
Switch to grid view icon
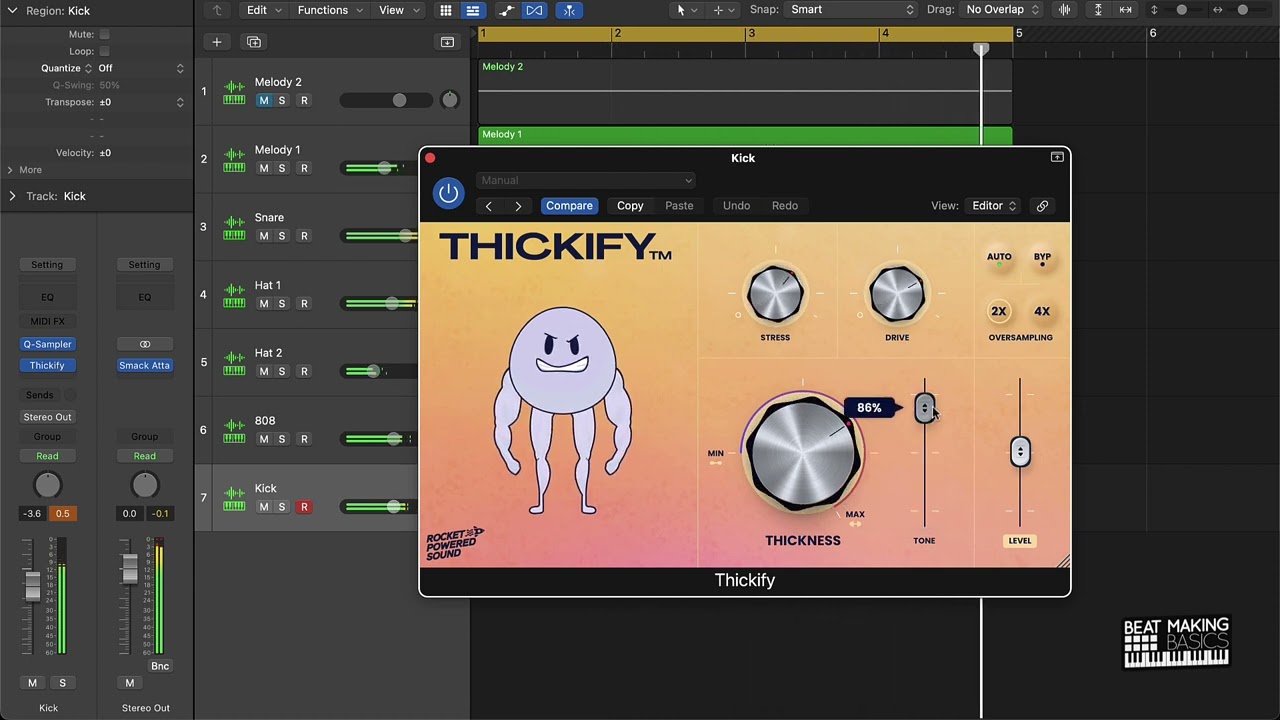(446, 10)
